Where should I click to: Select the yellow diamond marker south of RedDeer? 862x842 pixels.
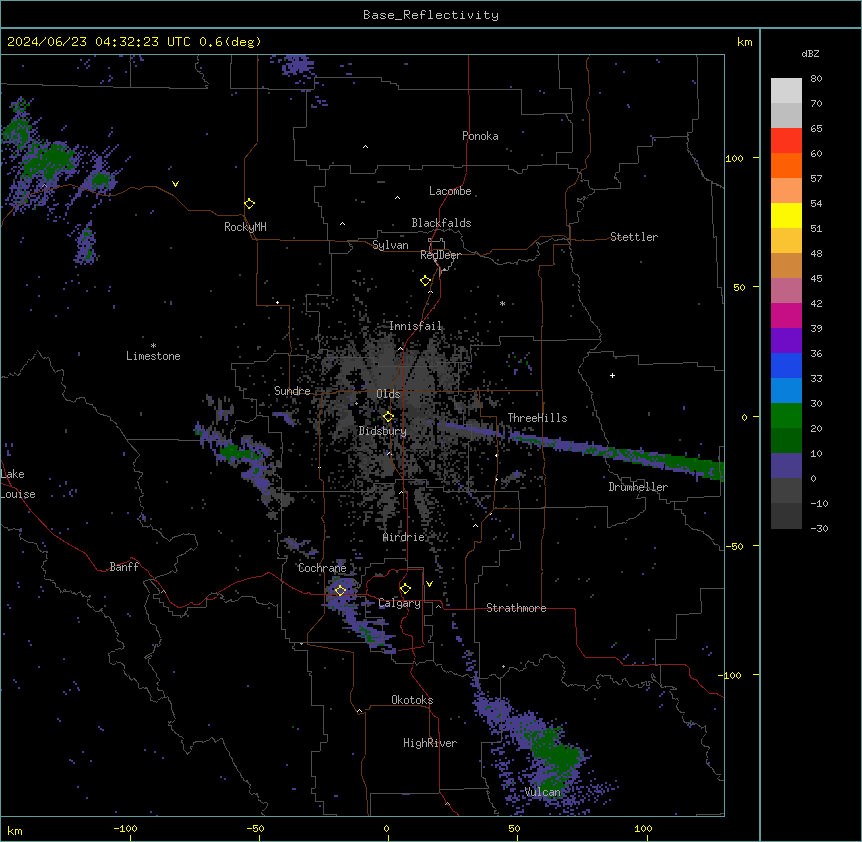click(x=426, y=281)
